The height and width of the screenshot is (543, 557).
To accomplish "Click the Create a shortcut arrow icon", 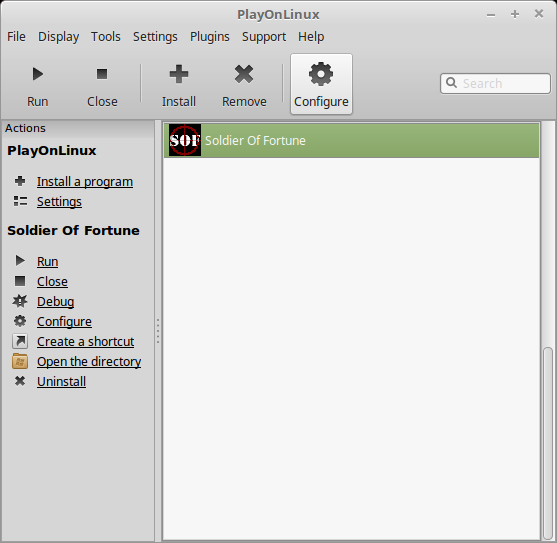I will [20, 341].
